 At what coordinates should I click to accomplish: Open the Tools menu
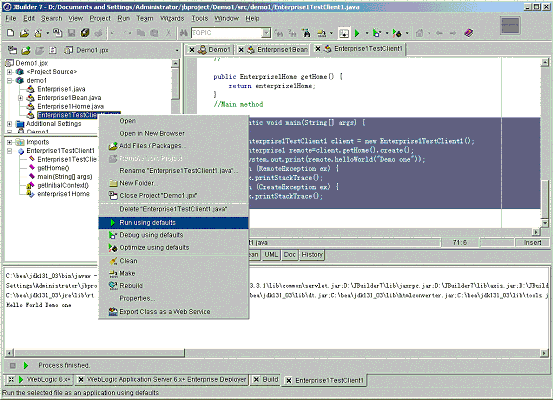click(200, 18)
